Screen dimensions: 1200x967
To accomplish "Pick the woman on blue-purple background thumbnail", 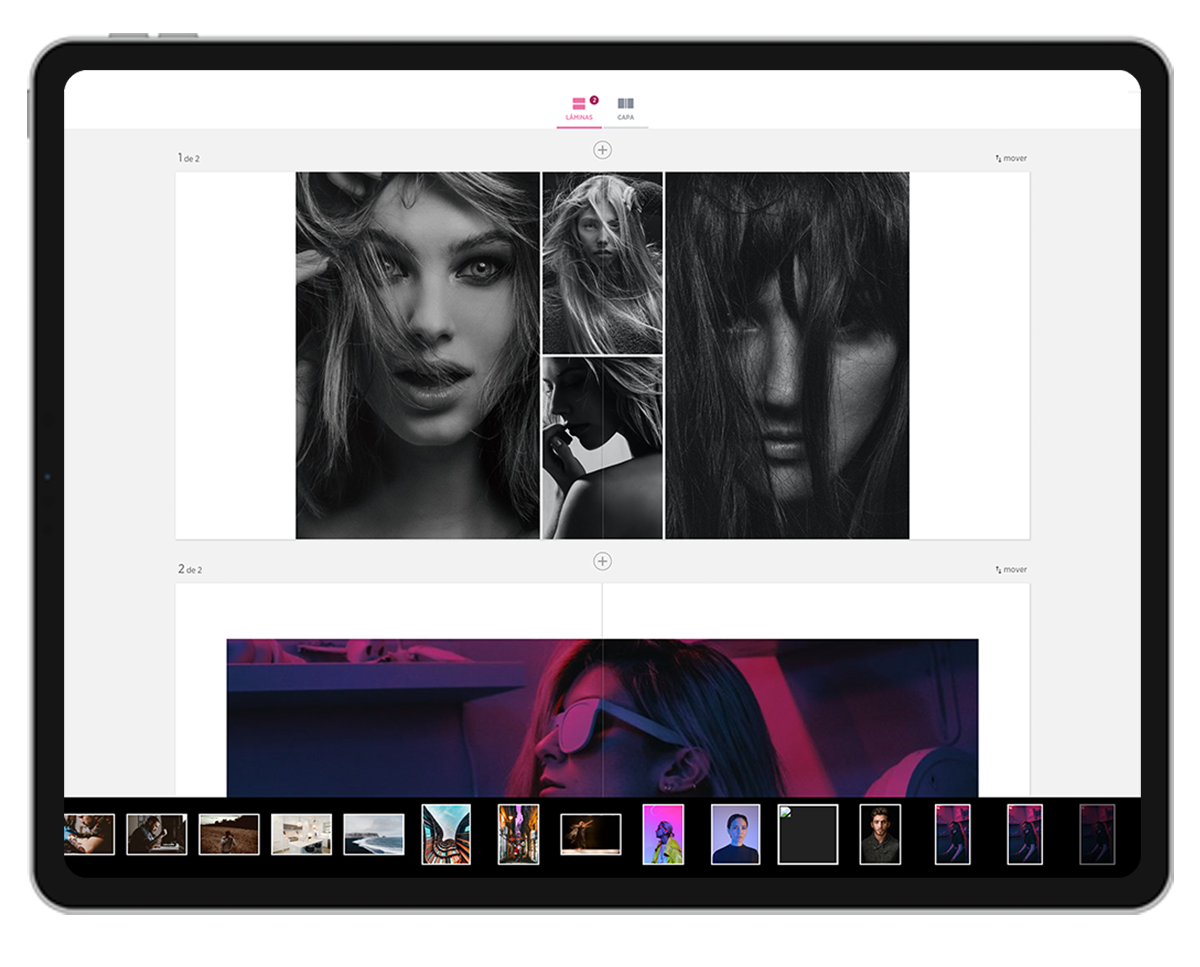I will coord(735,834).
